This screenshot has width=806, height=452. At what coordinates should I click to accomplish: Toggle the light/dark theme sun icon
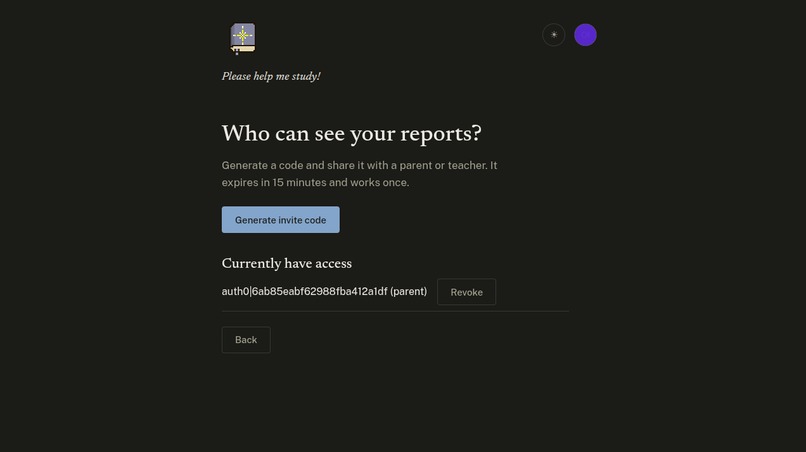click(554, 35)
